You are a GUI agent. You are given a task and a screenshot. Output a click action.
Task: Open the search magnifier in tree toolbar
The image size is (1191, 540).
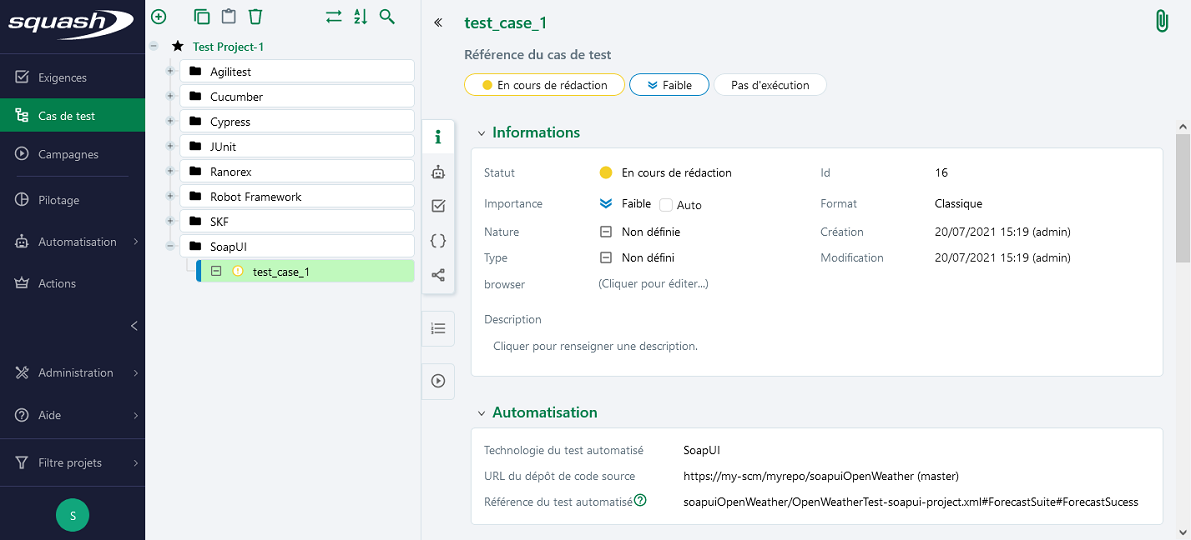(388, 16)
